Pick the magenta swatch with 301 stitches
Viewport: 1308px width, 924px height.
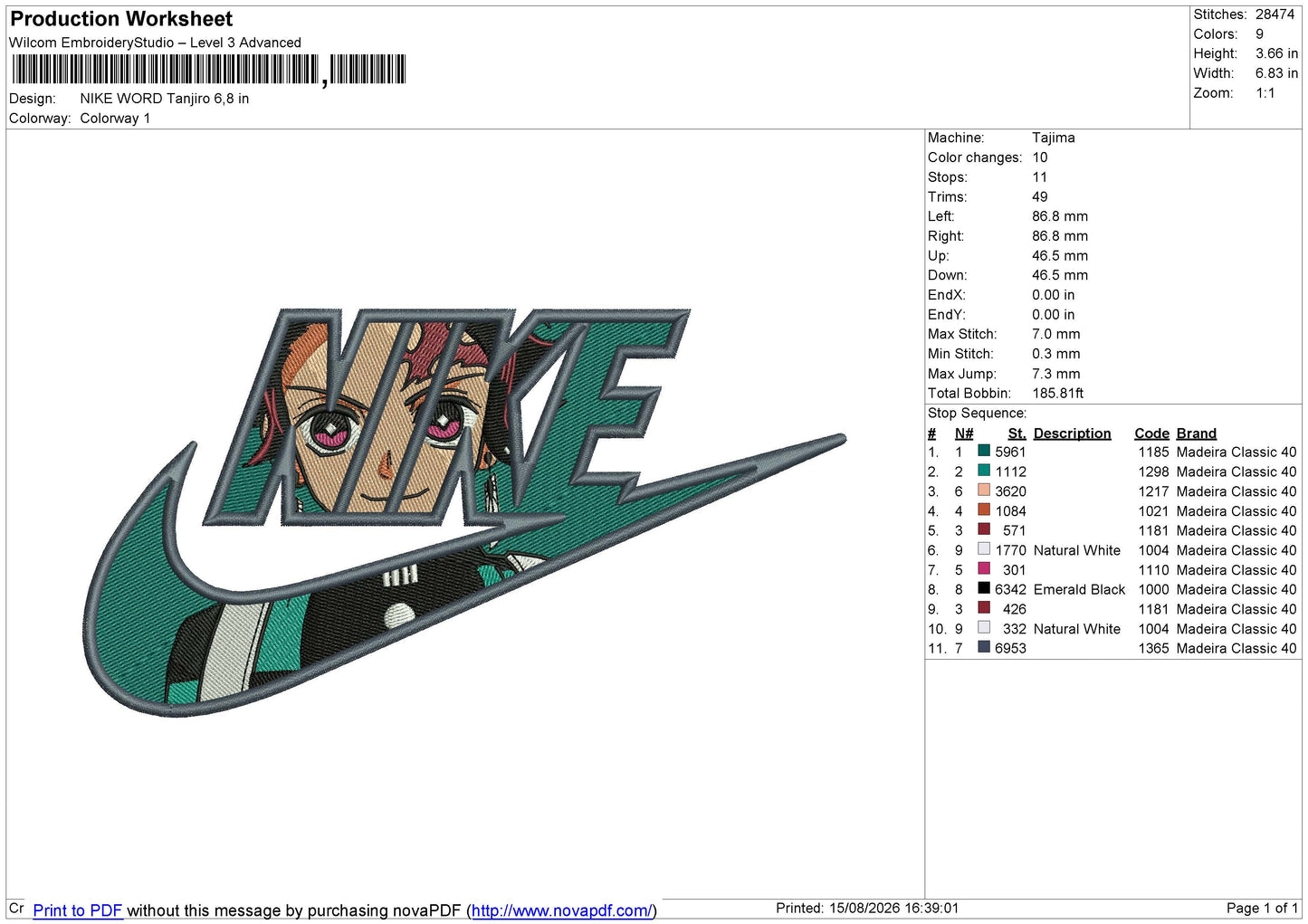984,568
